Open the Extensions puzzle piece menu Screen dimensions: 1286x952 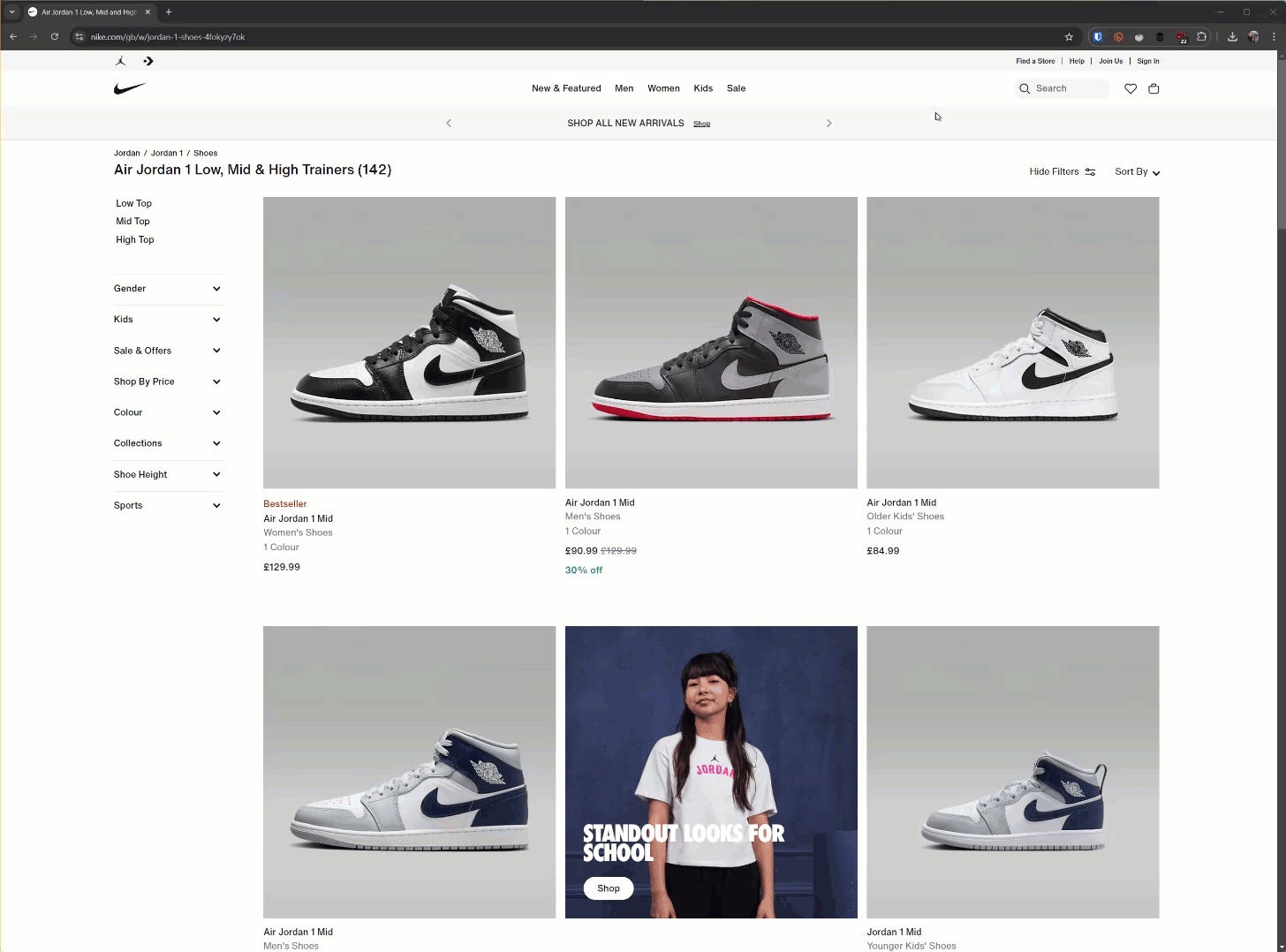click(1202, 36)
